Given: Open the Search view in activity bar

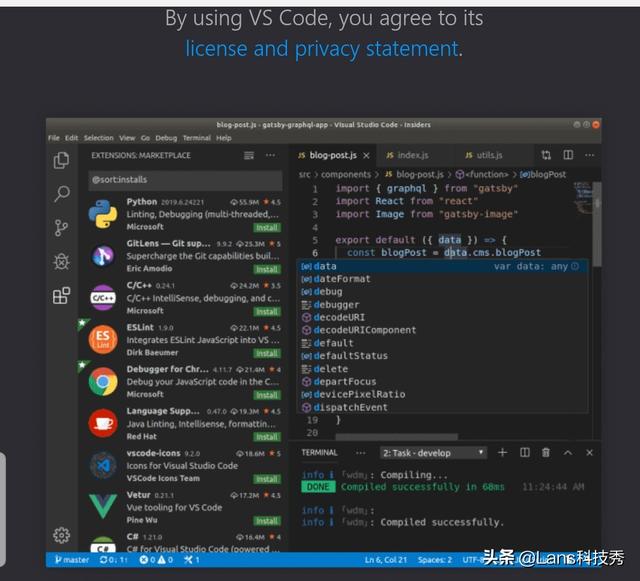Looking at the screenshot, I should pyautogui.click(x=62, y=194).
